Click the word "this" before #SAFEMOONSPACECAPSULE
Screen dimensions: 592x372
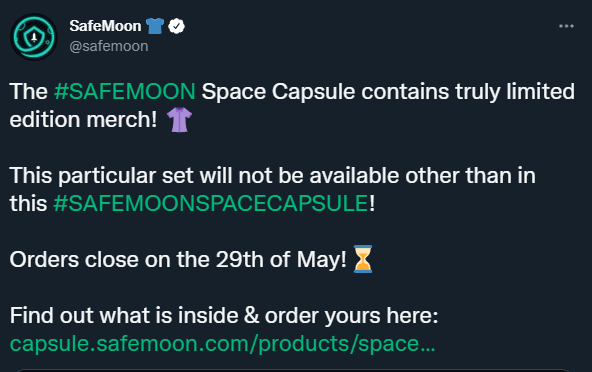[x=29, y=204]
